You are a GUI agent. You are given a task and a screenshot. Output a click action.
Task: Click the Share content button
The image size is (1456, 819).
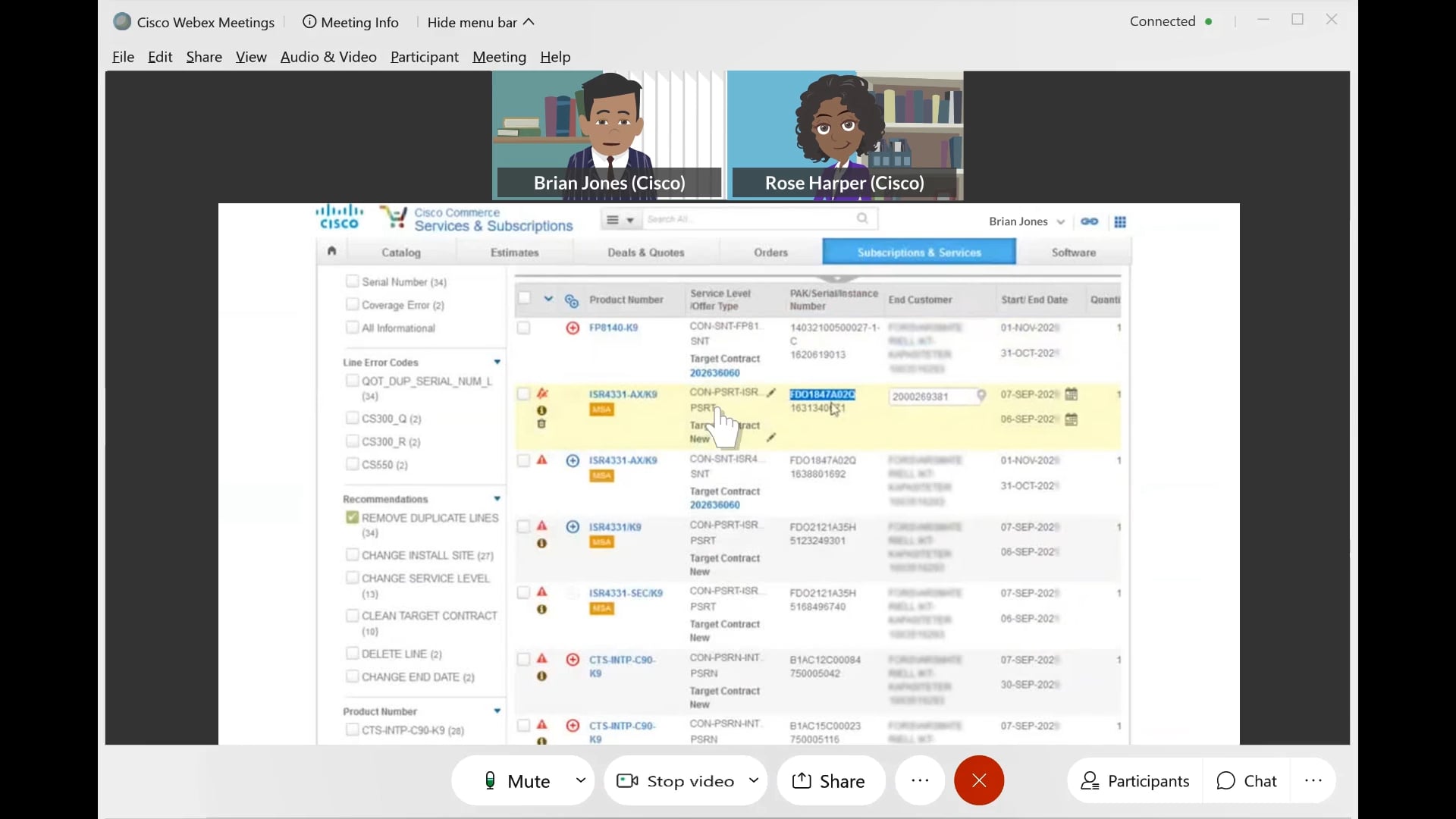830,781
